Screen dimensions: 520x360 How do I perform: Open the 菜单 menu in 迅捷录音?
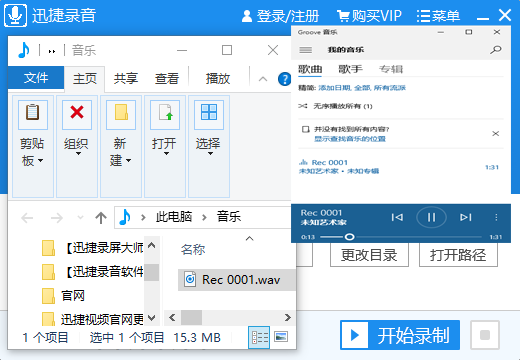click(438, 16)
